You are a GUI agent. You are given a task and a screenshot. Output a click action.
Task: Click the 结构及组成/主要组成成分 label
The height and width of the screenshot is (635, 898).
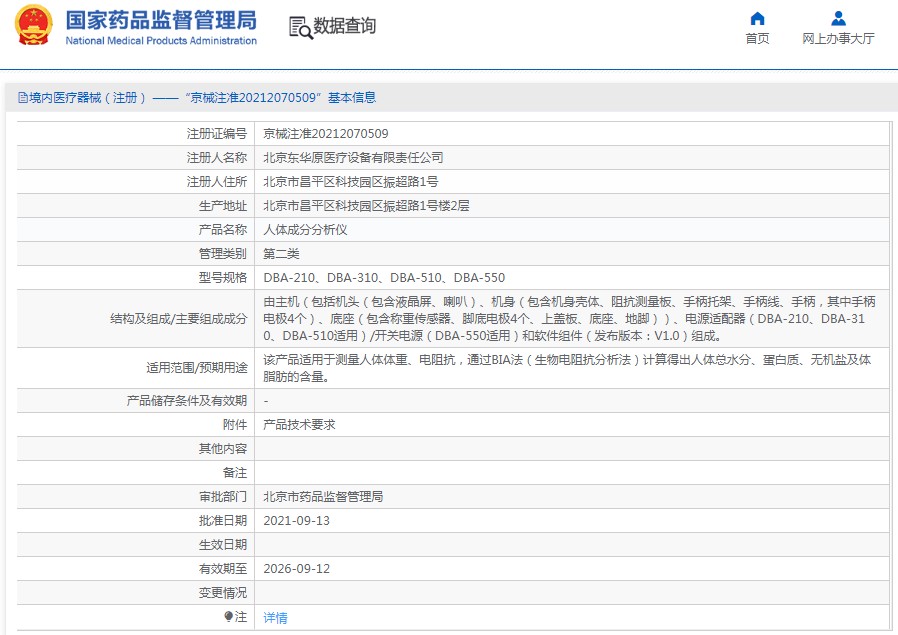(179, 320)
